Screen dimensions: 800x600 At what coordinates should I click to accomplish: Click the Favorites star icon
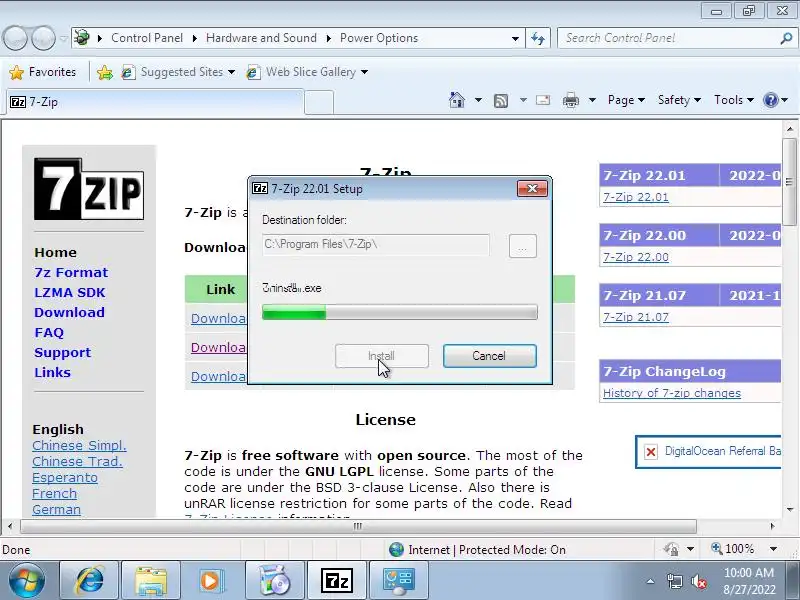coord(16,72)
